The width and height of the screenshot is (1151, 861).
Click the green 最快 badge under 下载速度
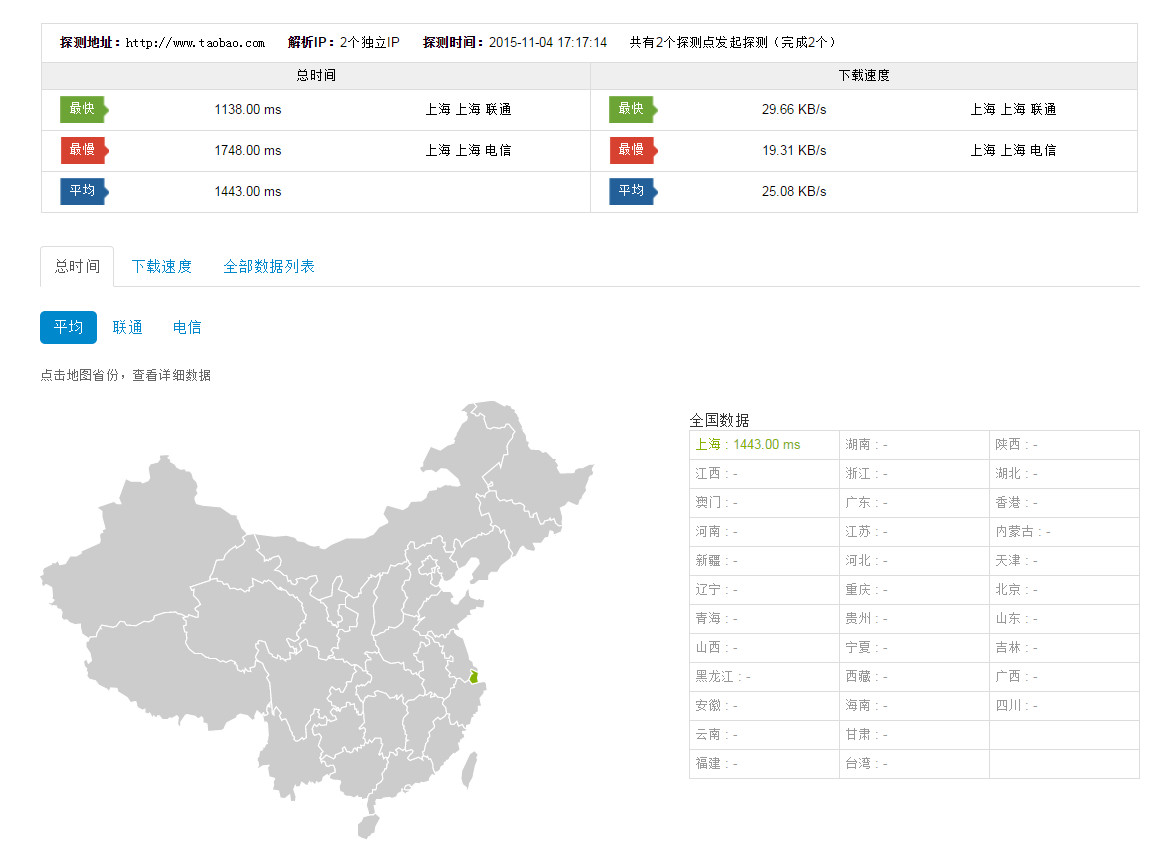coord(631,109)
